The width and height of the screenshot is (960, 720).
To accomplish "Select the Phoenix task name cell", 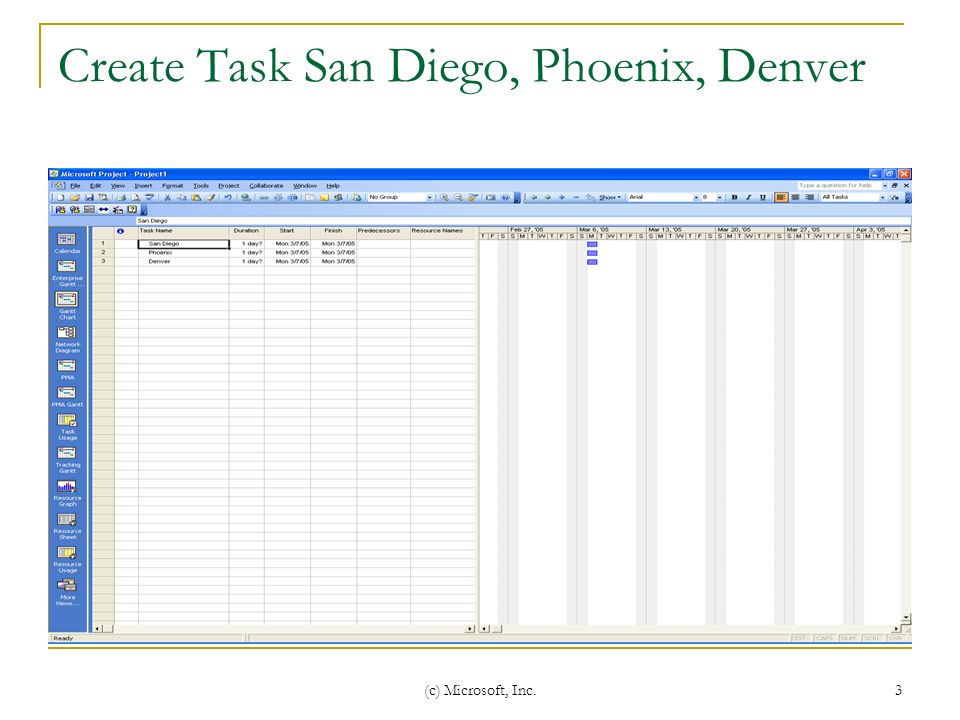I will click(184, 253).
